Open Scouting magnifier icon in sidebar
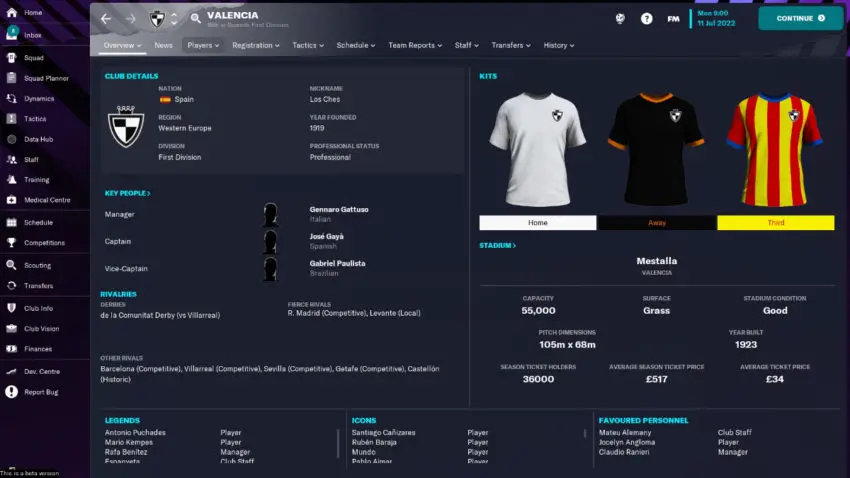 pos(11,265)
